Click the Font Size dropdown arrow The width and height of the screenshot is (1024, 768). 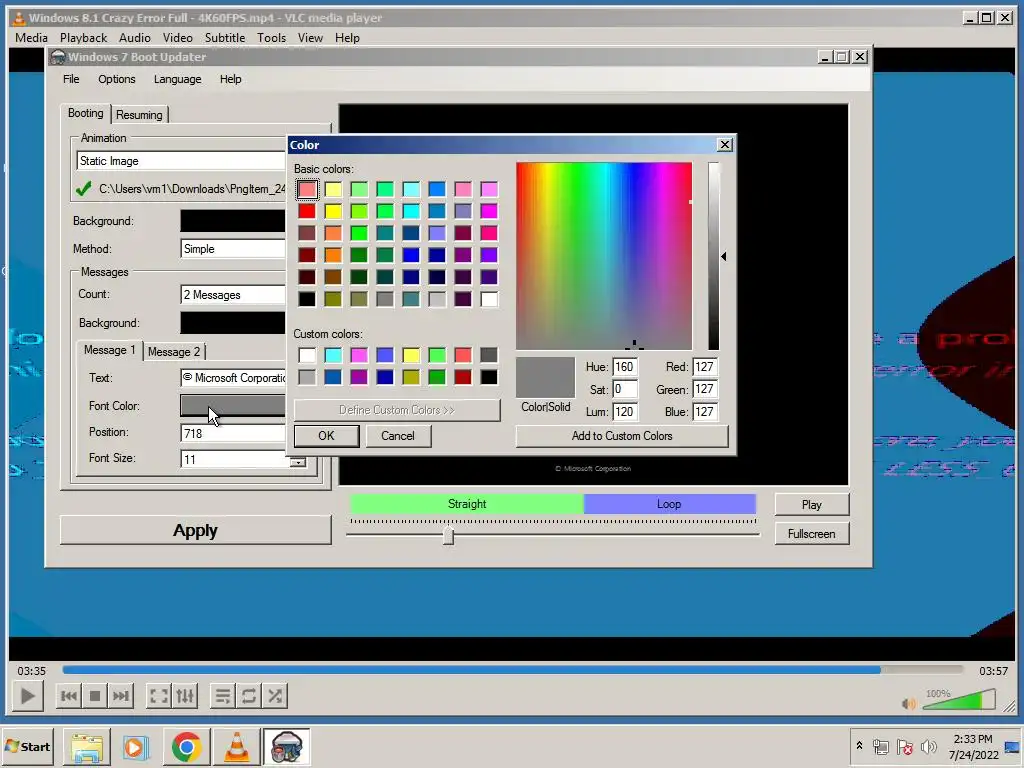(298, 461)
